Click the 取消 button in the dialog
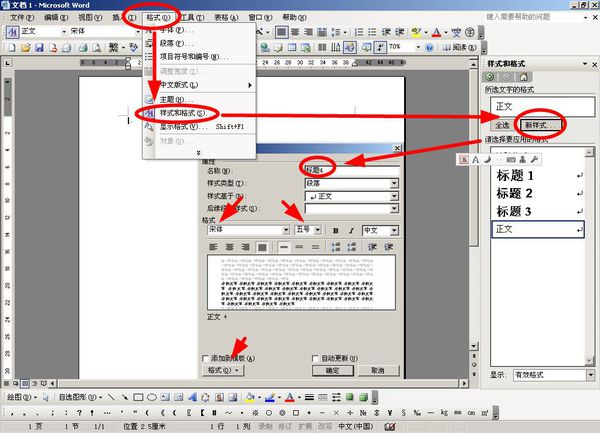600x433 pixels. 378,370
